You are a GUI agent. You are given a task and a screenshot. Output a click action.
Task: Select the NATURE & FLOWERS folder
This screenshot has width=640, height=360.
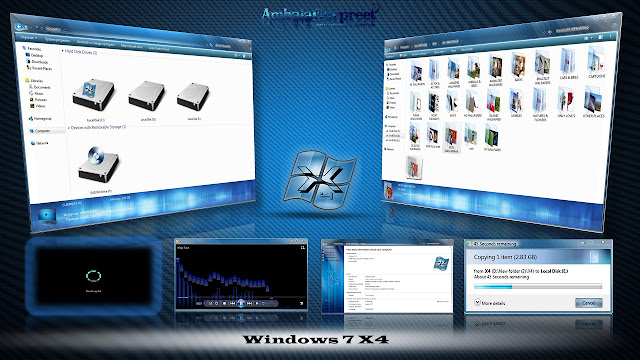pyautogui.click(x=540, y=105)
